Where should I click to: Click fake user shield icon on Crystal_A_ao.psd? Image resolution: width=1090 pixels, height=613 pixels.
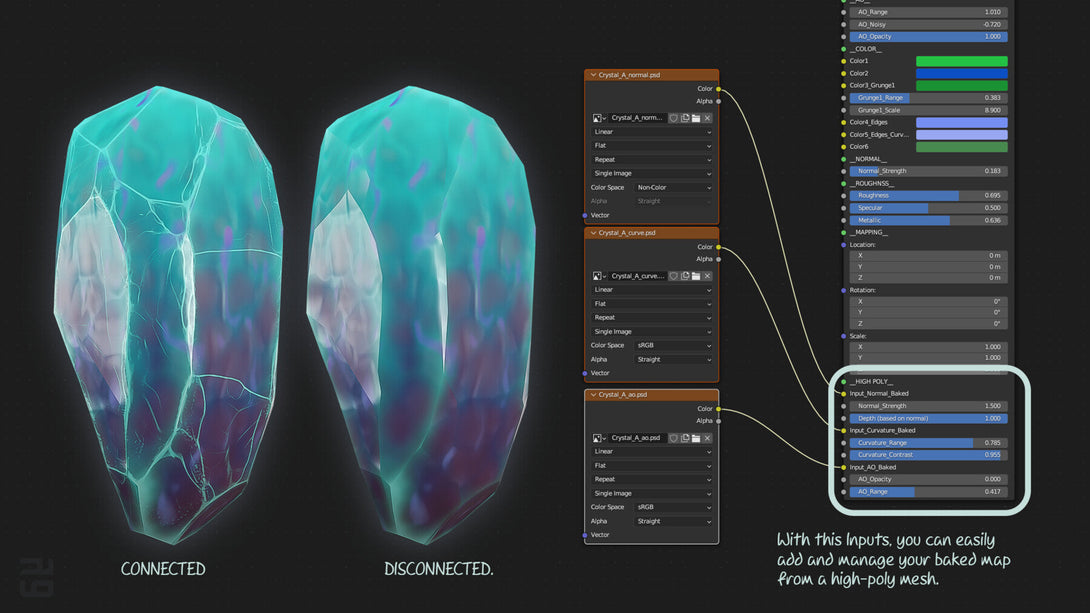674,438
